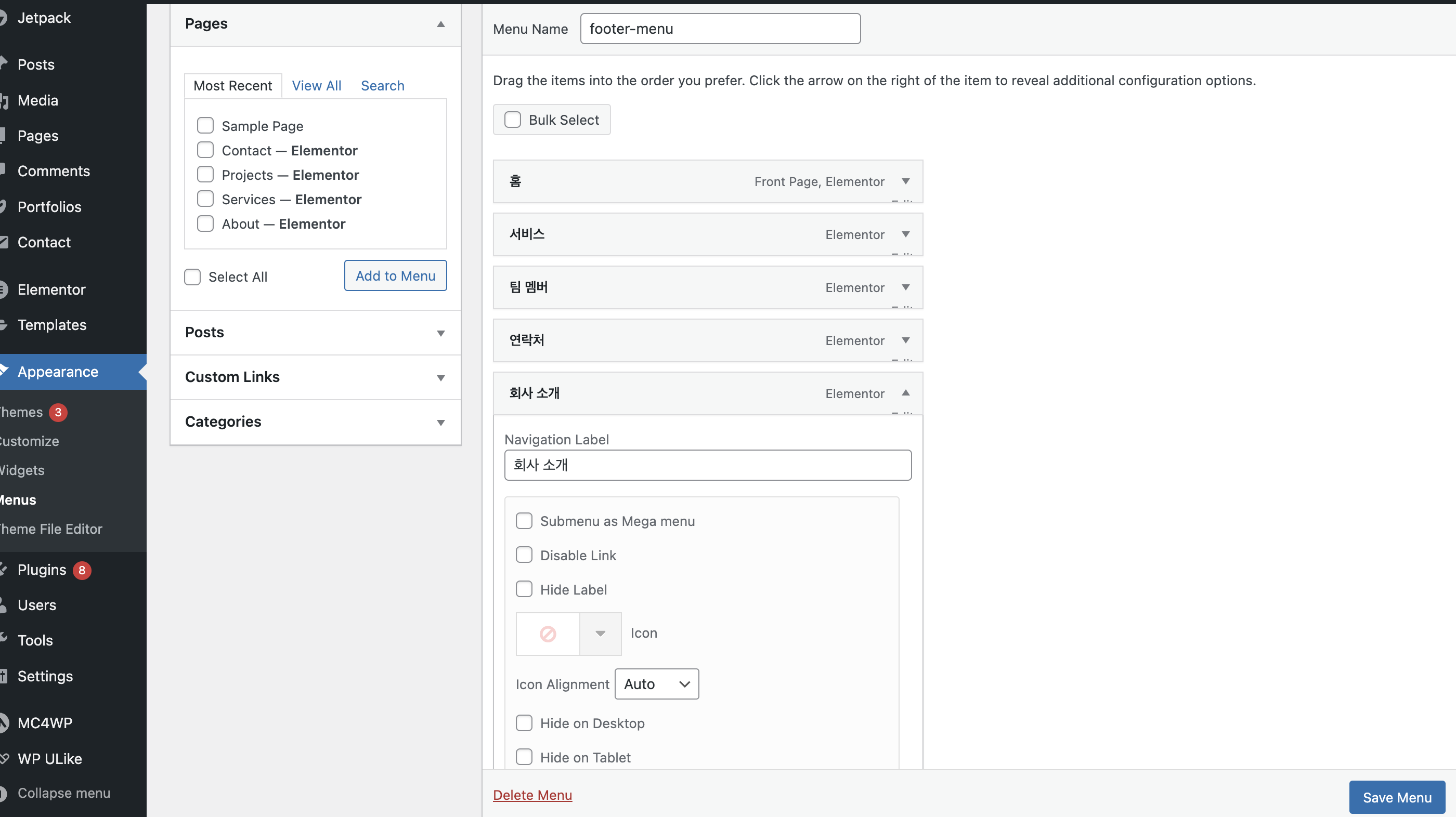Click the Themes update count badge
Screen dimensions: 1456x817
coord(58,413)
